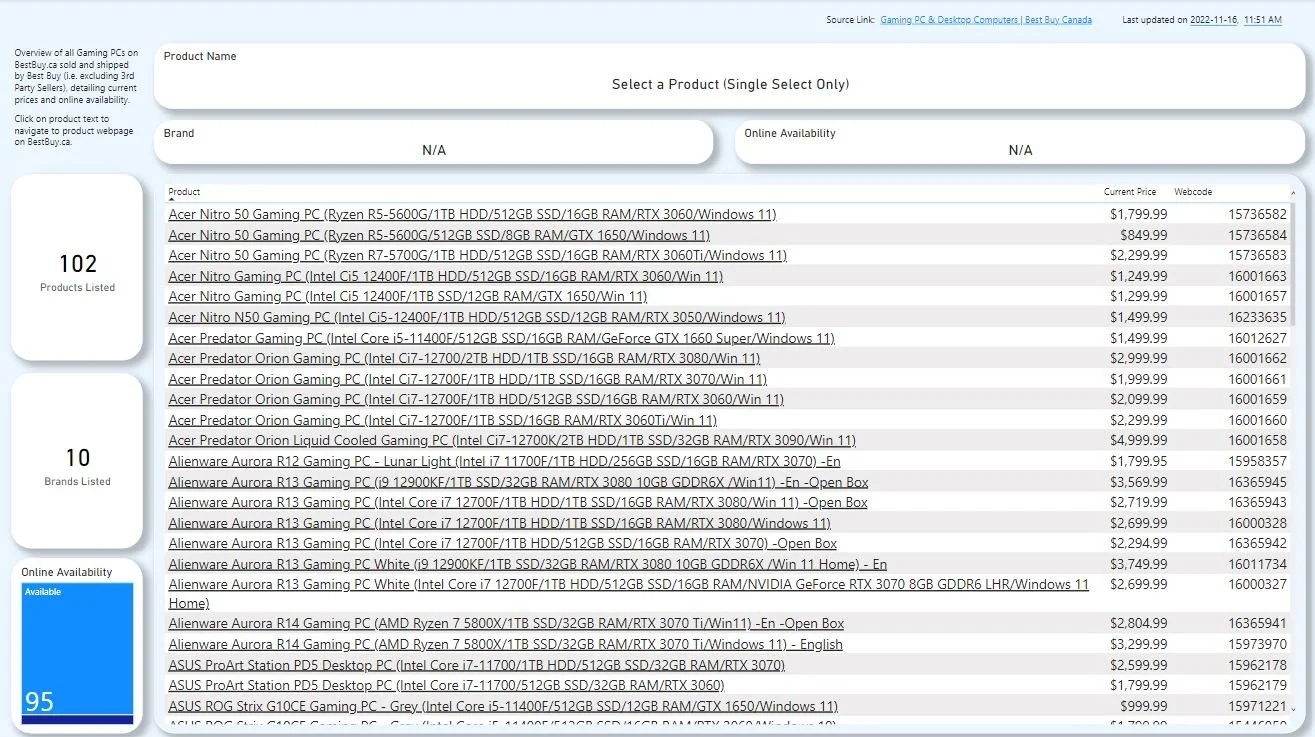The height and width of the screenshot is (737, 1315).
Task: Select webcode 15958357
Action: point(1258,461)
